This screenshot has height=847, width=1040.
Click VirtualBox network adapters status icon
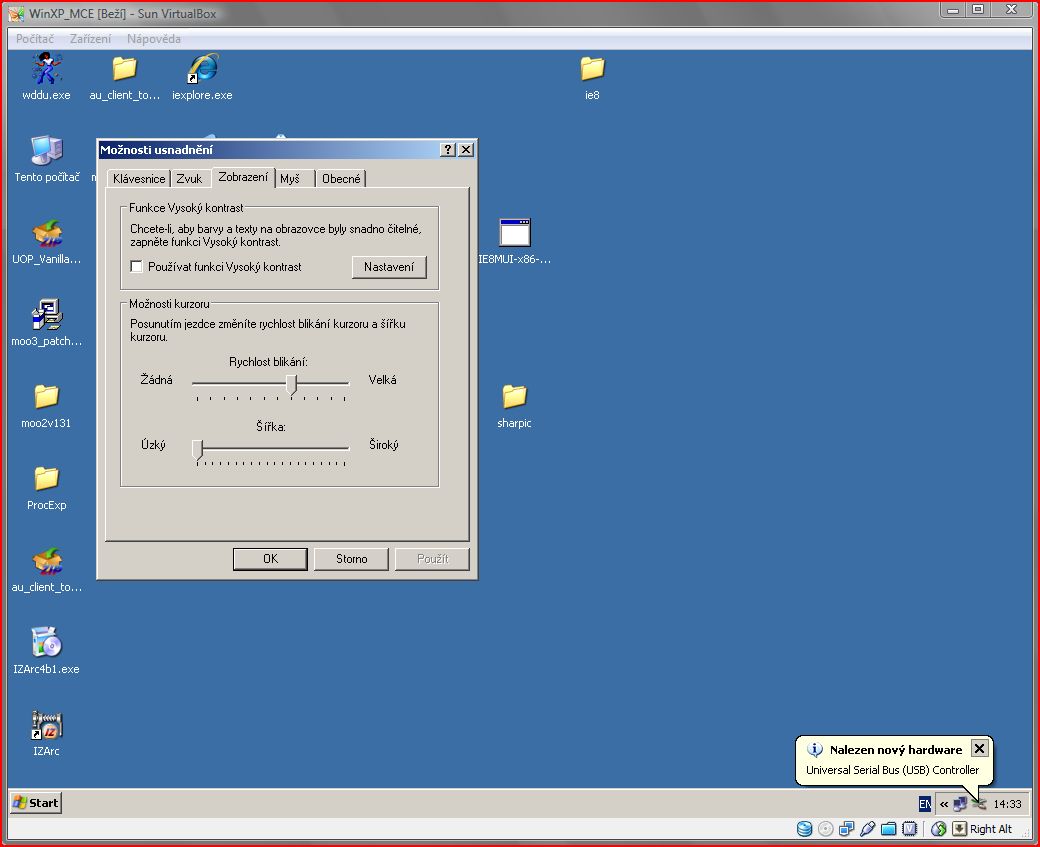(846, 828)
